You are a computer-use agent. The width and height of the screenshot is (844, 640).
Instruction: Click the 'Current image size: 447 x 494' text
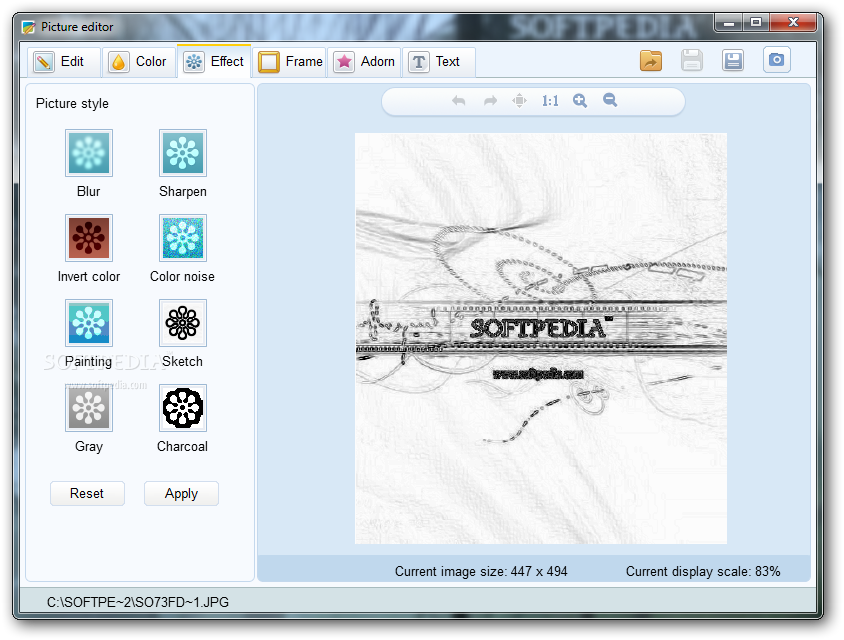tap(481, 571)
